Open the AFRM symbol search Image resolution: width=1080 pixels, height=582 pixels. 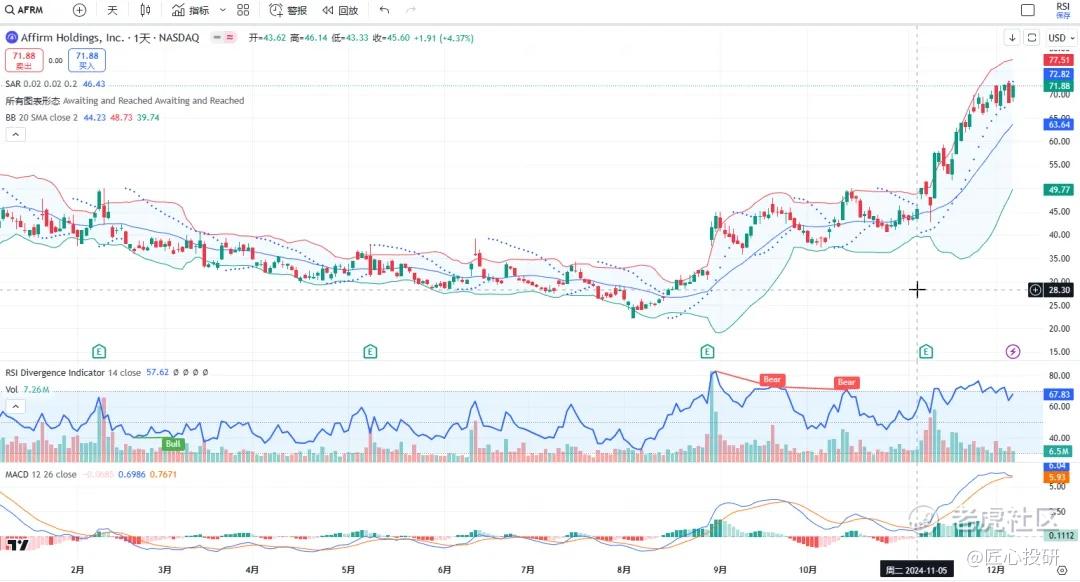(x=24, y=10)
